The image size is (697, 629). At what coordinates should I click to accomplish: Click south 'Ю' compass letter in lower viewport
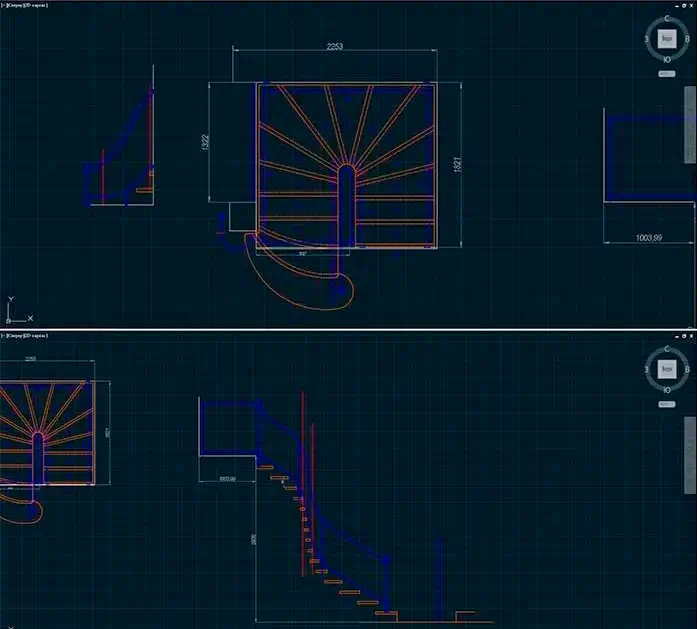666,391
